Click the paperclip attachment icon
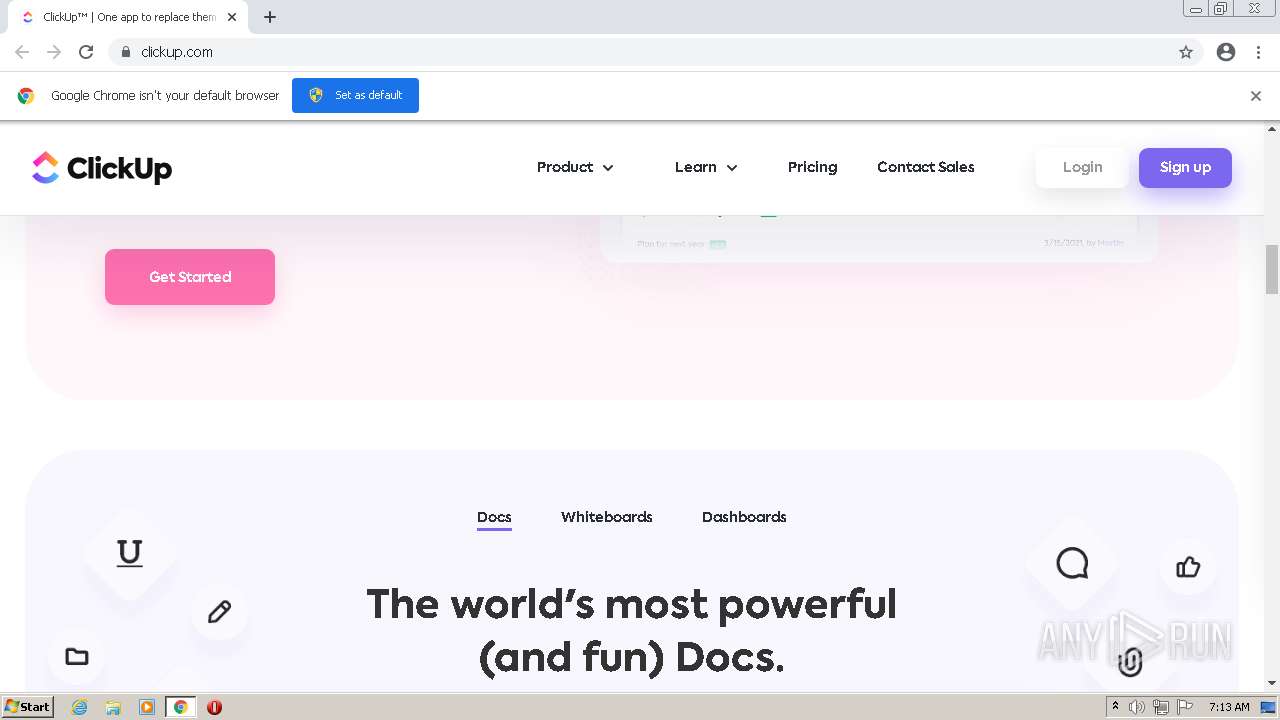1280x720 pixels. click(x=1130, y=661)
